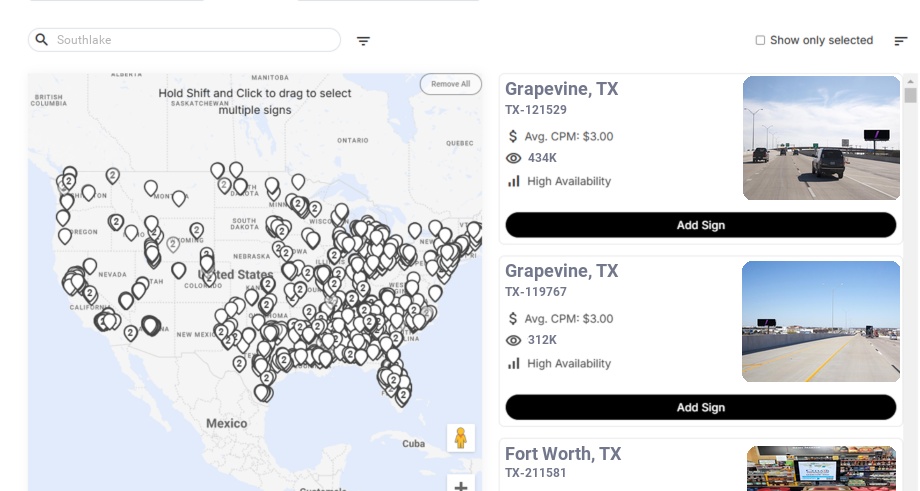This screenshot has height=491, width=920.
Task: Click the eye impressions icon for 434K
Action: pyautogui.click(x=514, y=158)
